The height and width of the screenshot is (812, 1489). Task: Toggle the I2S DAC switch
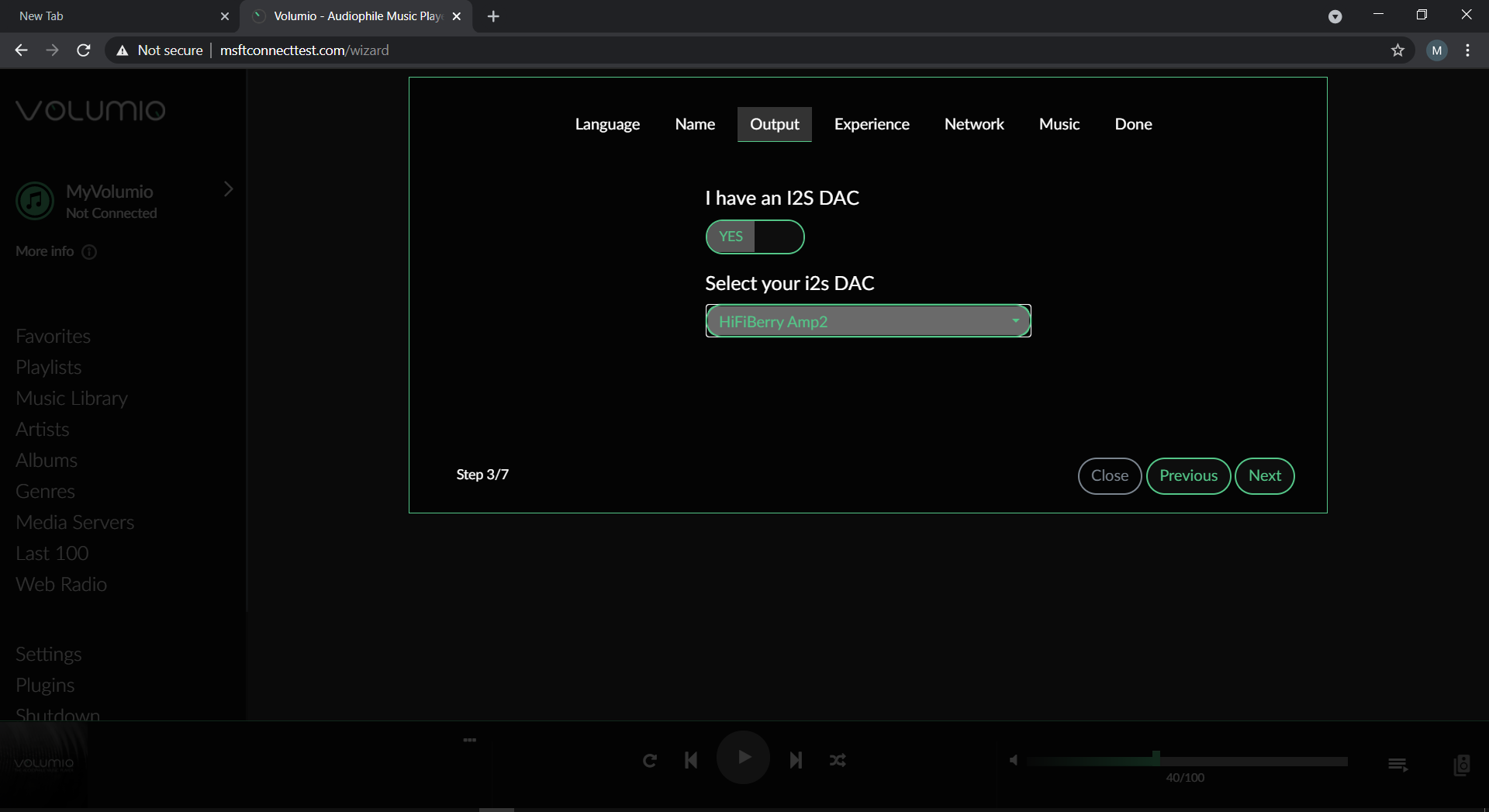pos(755,237)
